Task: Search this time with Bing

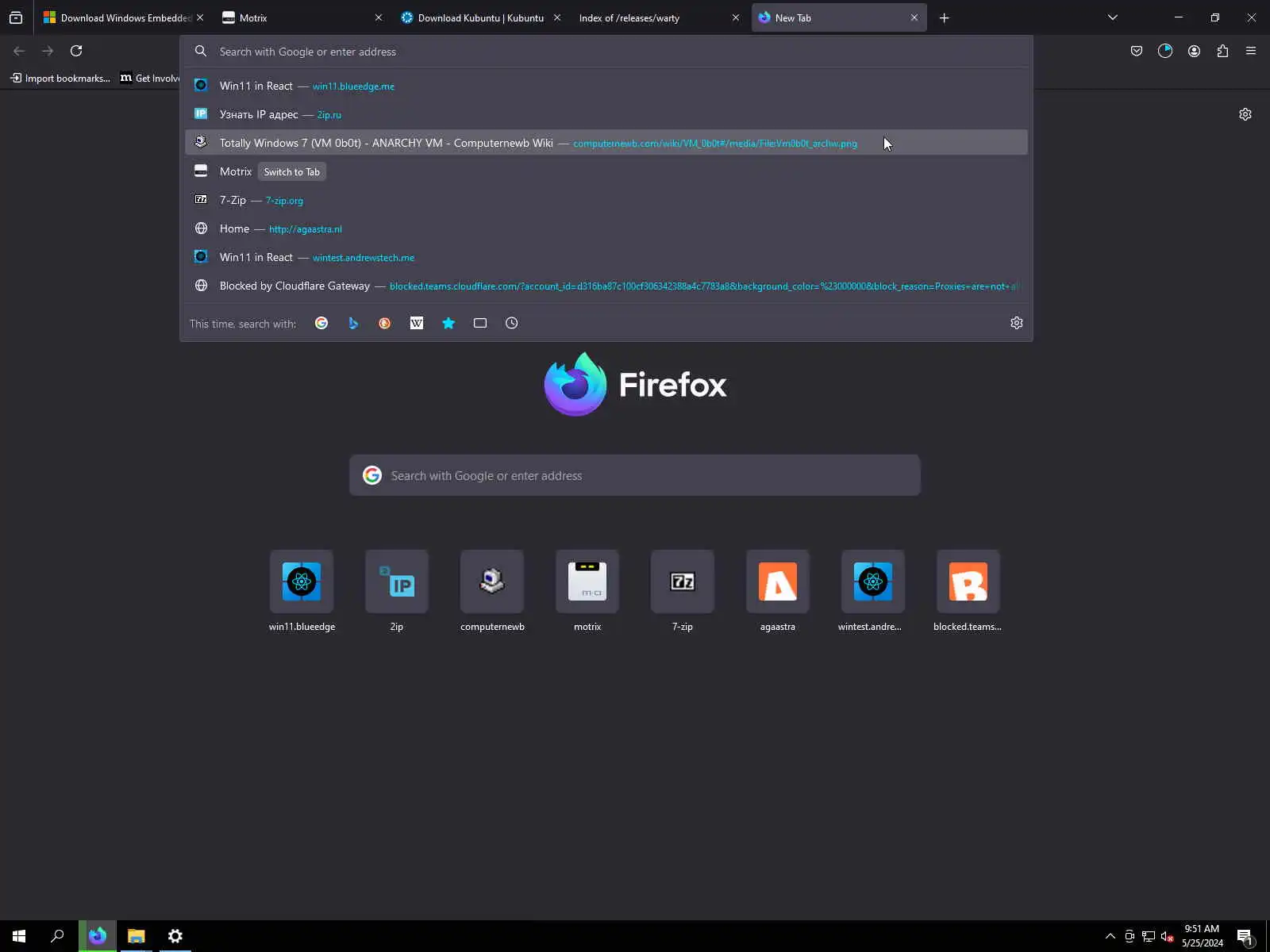Action: click(353, 323)
